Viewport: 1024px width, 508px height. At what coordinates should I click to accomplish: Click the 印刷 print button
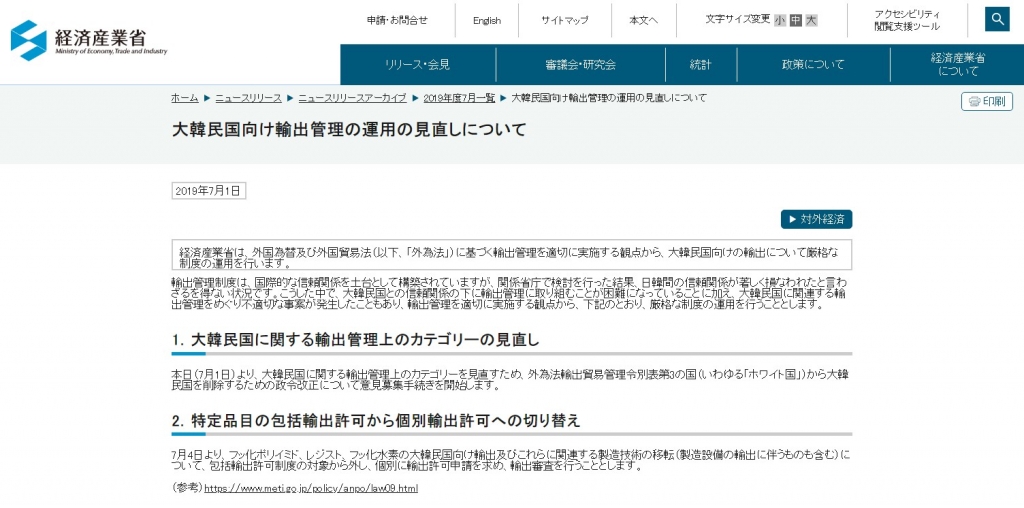click(987, 101)
